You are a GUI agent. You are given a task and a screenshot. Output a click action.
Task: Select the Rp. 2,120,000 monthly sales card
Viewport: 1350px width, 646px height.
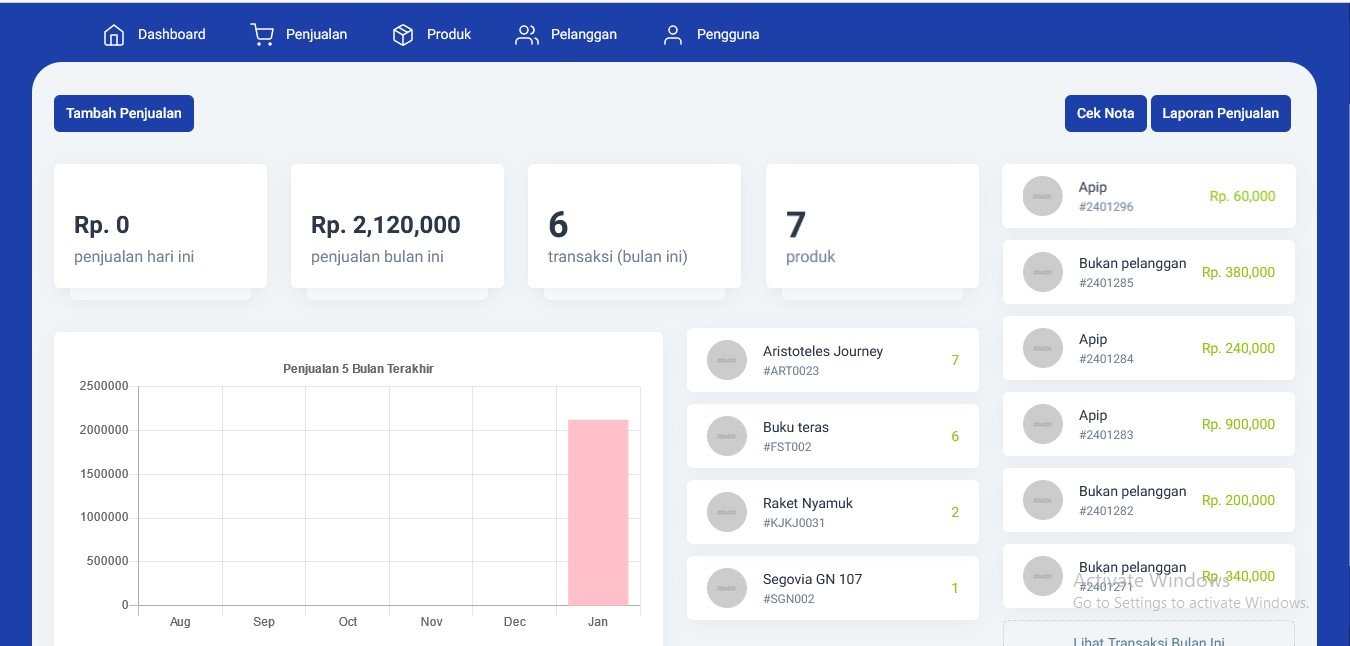[x=396, y=225]
